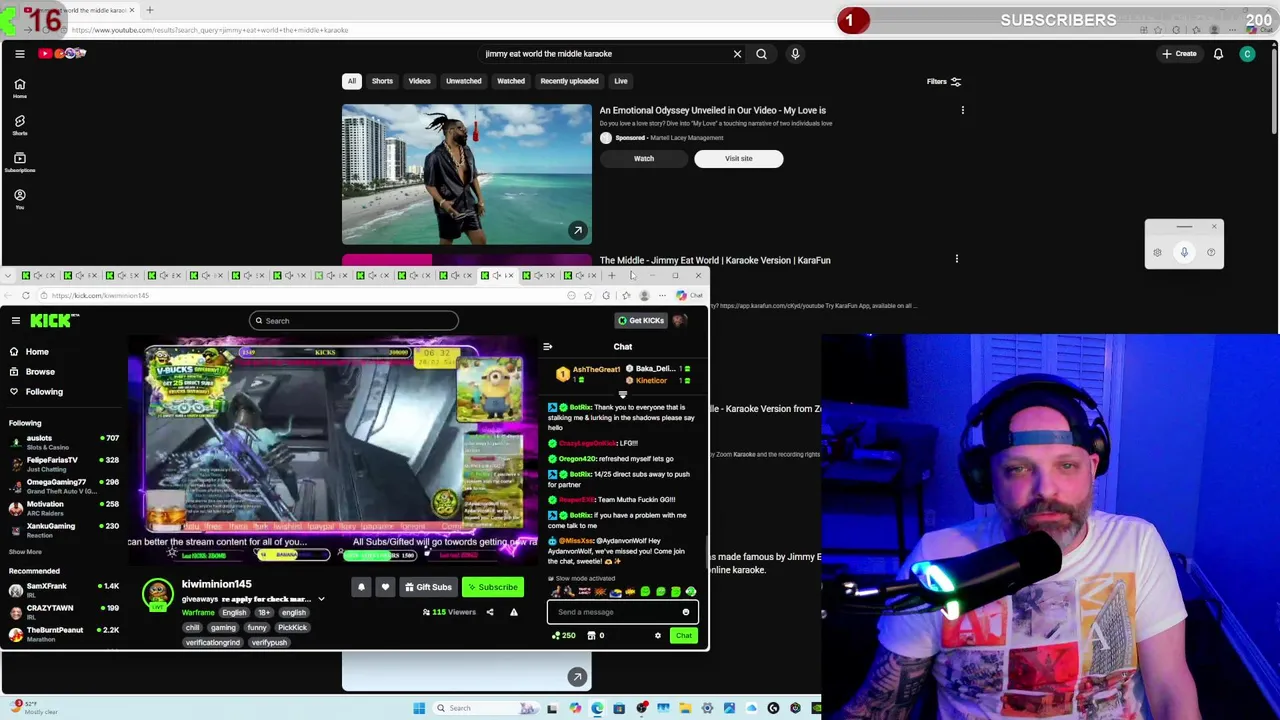Collapse the Kick chat panel icon
This screenshot has height=720, width=1280.
(547, 347)
